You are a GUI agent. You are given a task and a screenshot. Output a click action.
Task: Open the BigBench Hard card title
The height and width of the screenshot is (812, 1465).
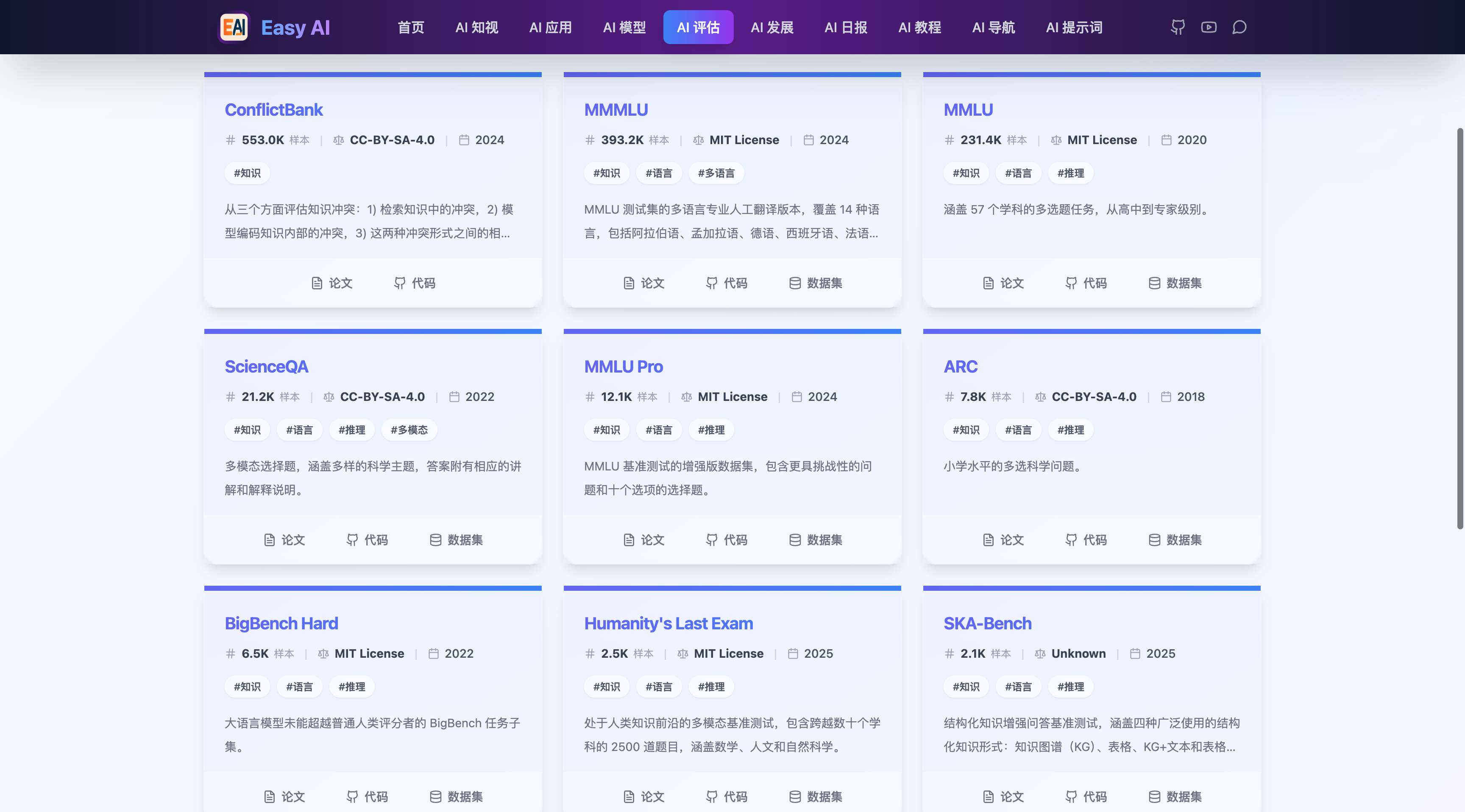[281, 623]
